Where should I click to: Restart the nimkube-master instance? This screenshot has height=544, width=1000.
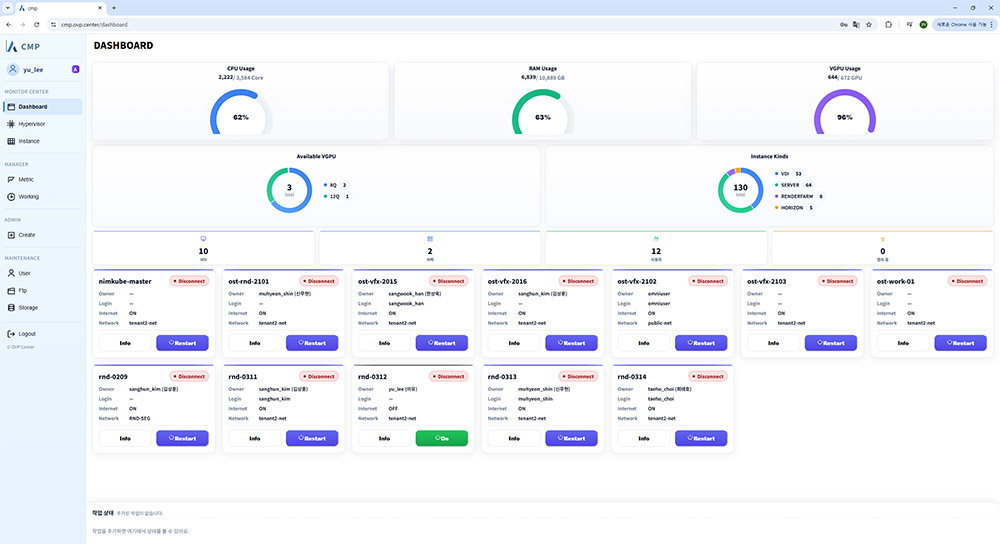pos(182,342)
